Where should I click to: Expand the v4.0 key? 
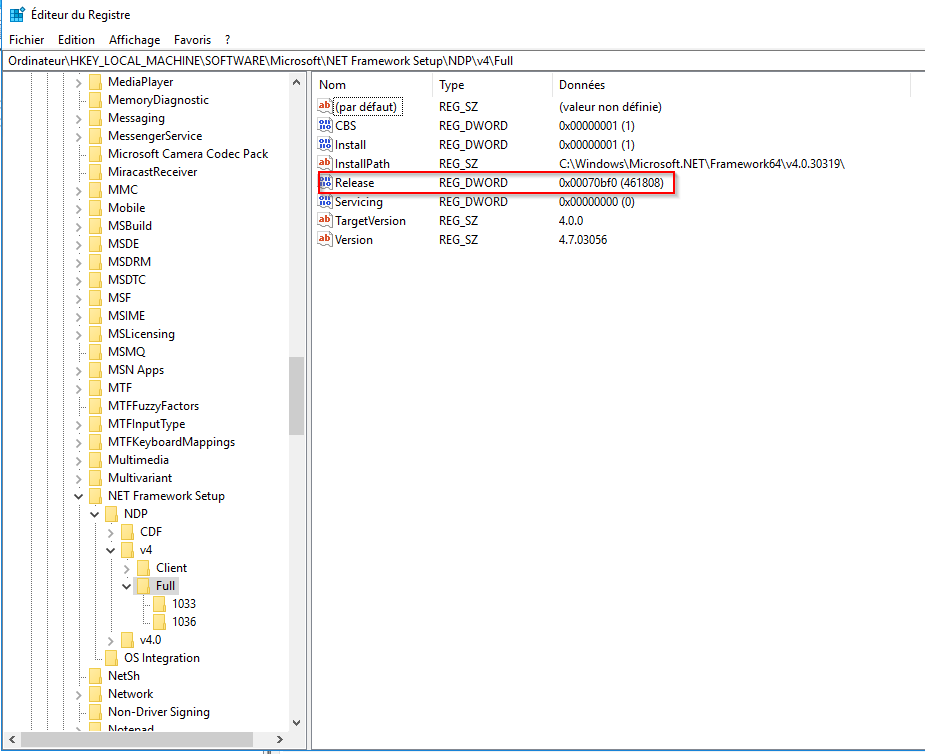(110, 641)
